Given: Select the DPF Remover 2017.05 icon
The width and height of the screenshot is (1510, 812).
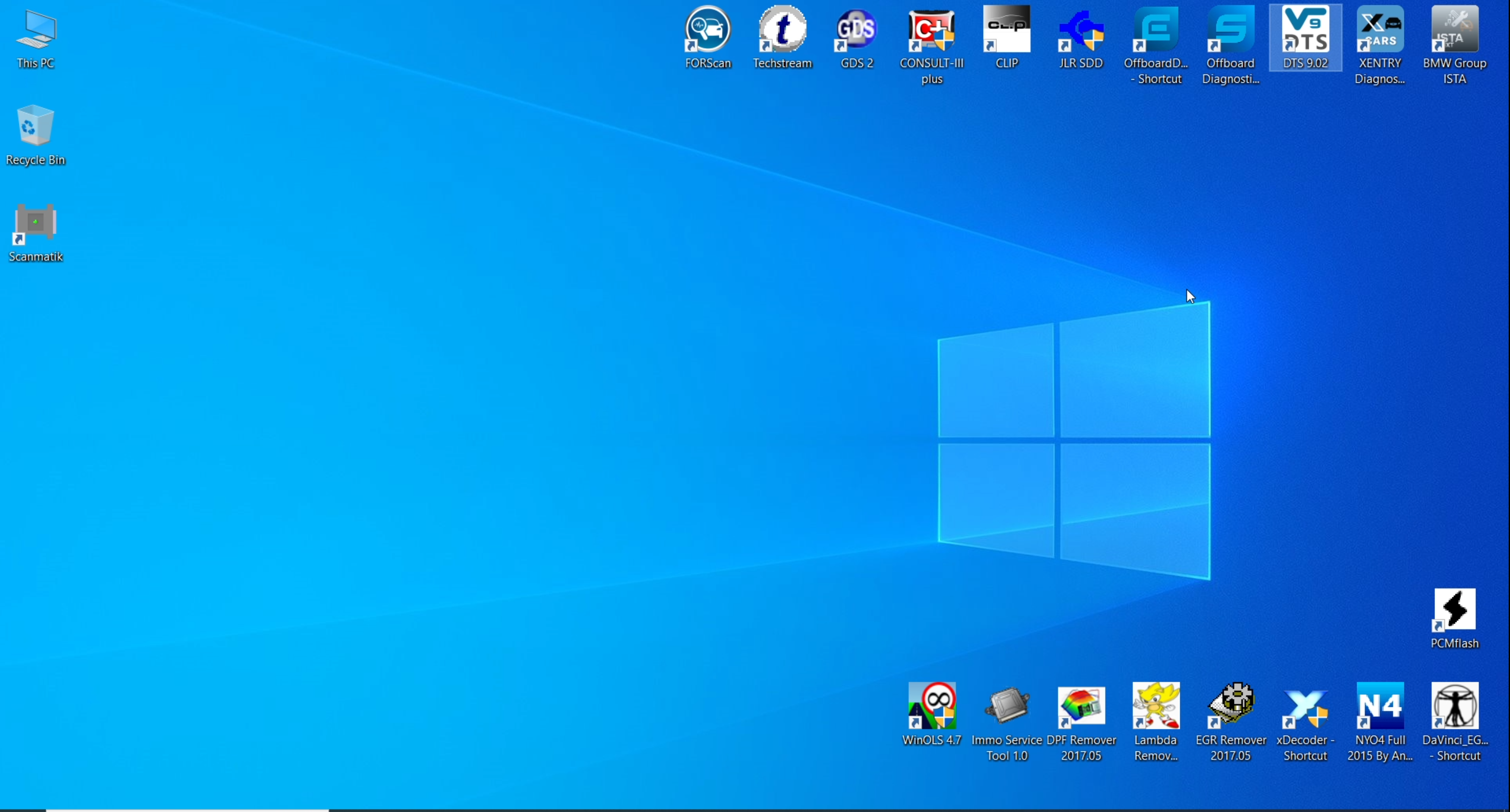Looking at the screenshot, I should coord(1081,706).
